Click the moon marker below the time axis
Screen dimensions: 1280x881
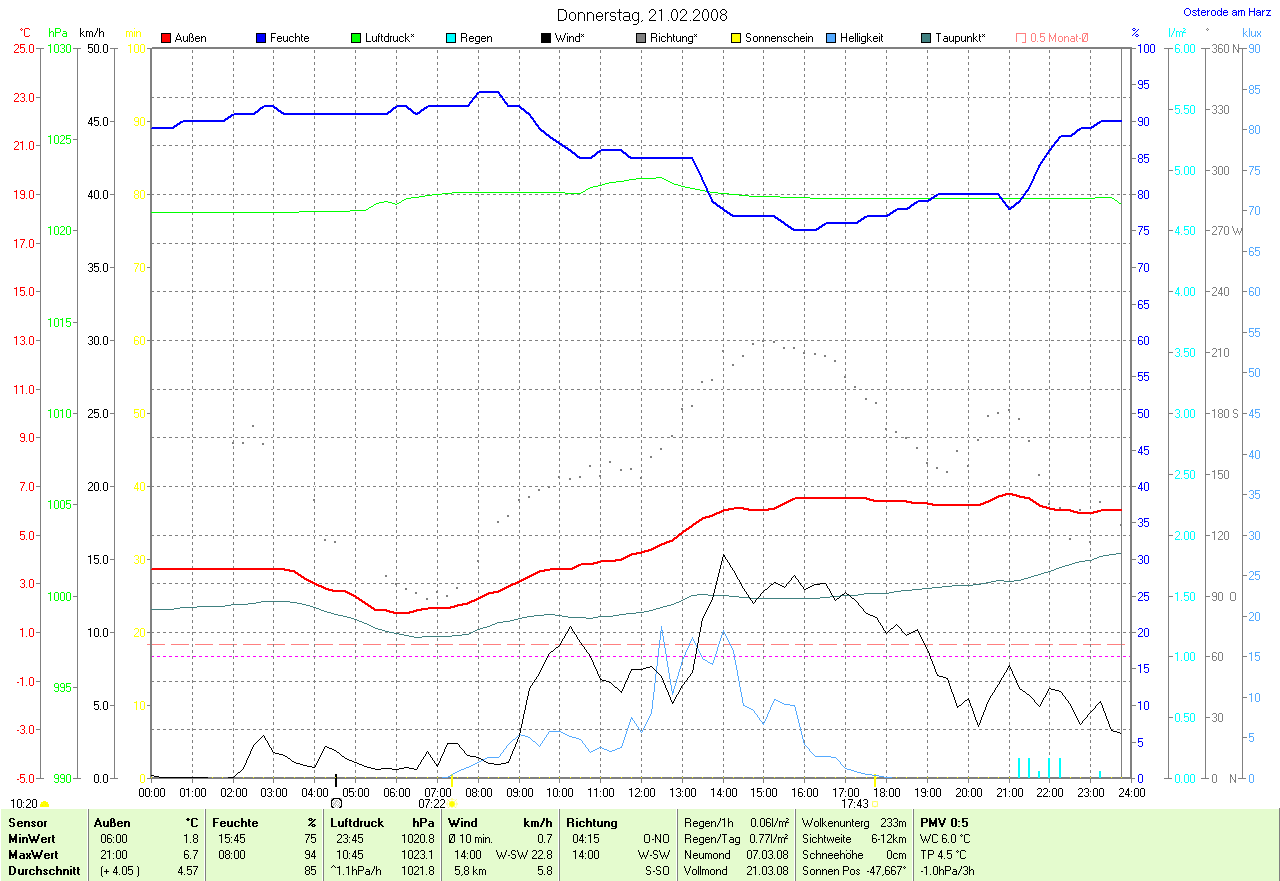336,803
